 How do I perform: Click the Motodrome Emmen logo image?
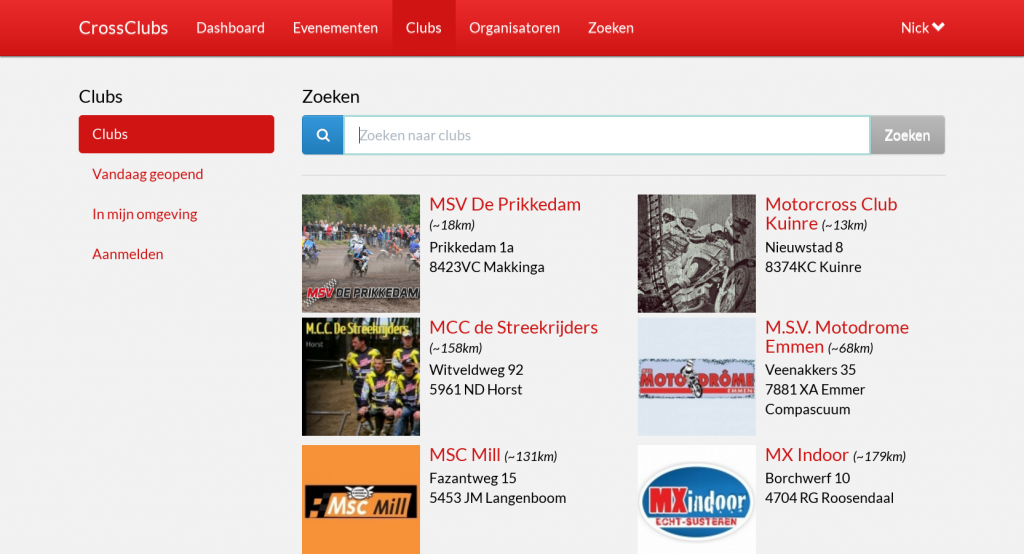pos(696,376)
